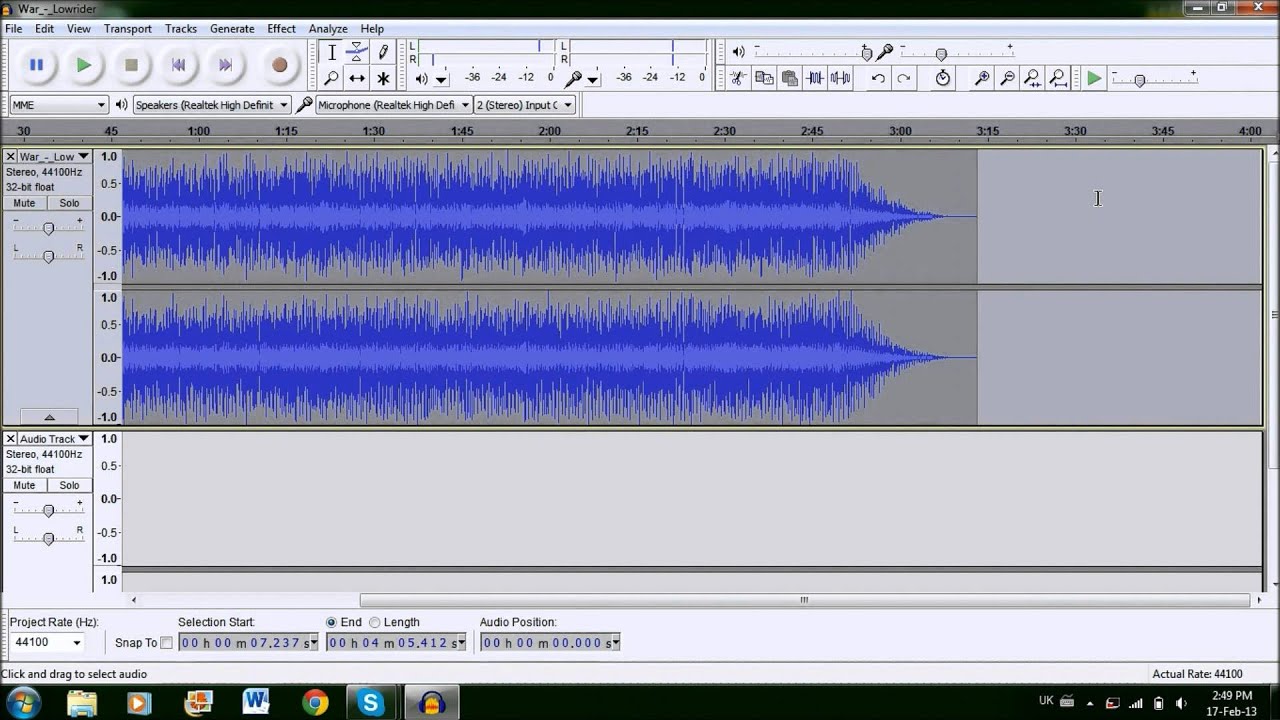1280x720 pixels.
Task: Open the Generate menu
Action: point(232,29)
